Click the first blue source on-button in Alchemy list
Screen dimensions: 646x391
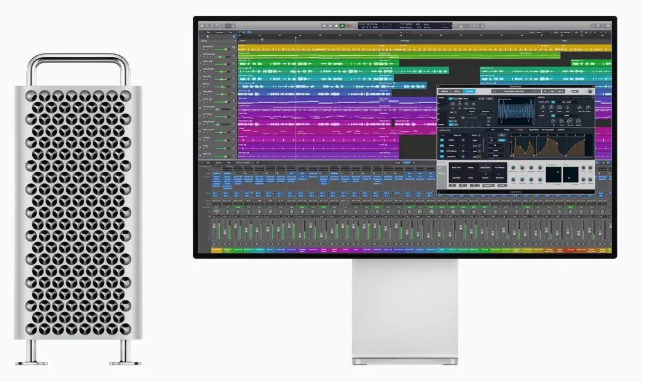(442, 140)
